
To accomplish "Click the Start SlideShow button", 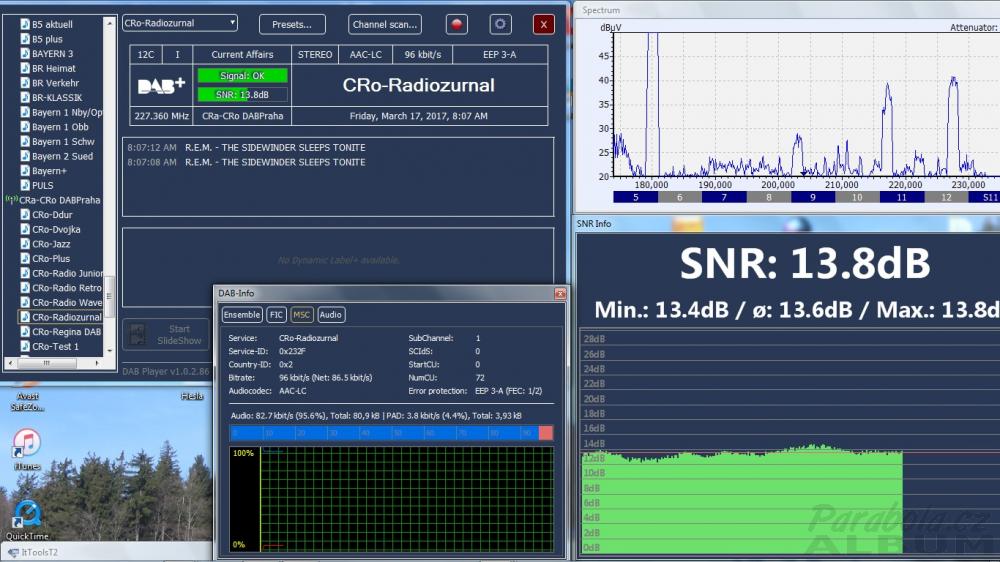I will (166, 334).
